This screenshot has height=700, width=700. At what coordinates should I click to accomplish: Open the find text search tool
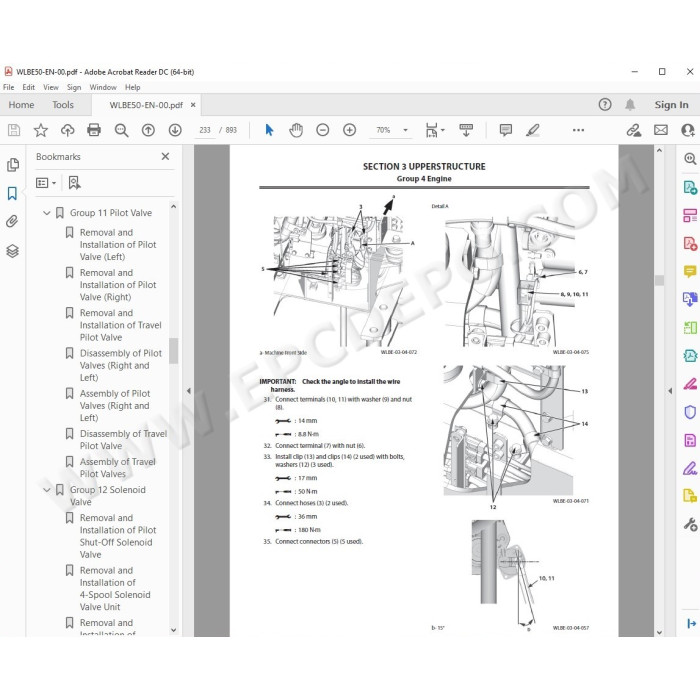click(121, 130)
